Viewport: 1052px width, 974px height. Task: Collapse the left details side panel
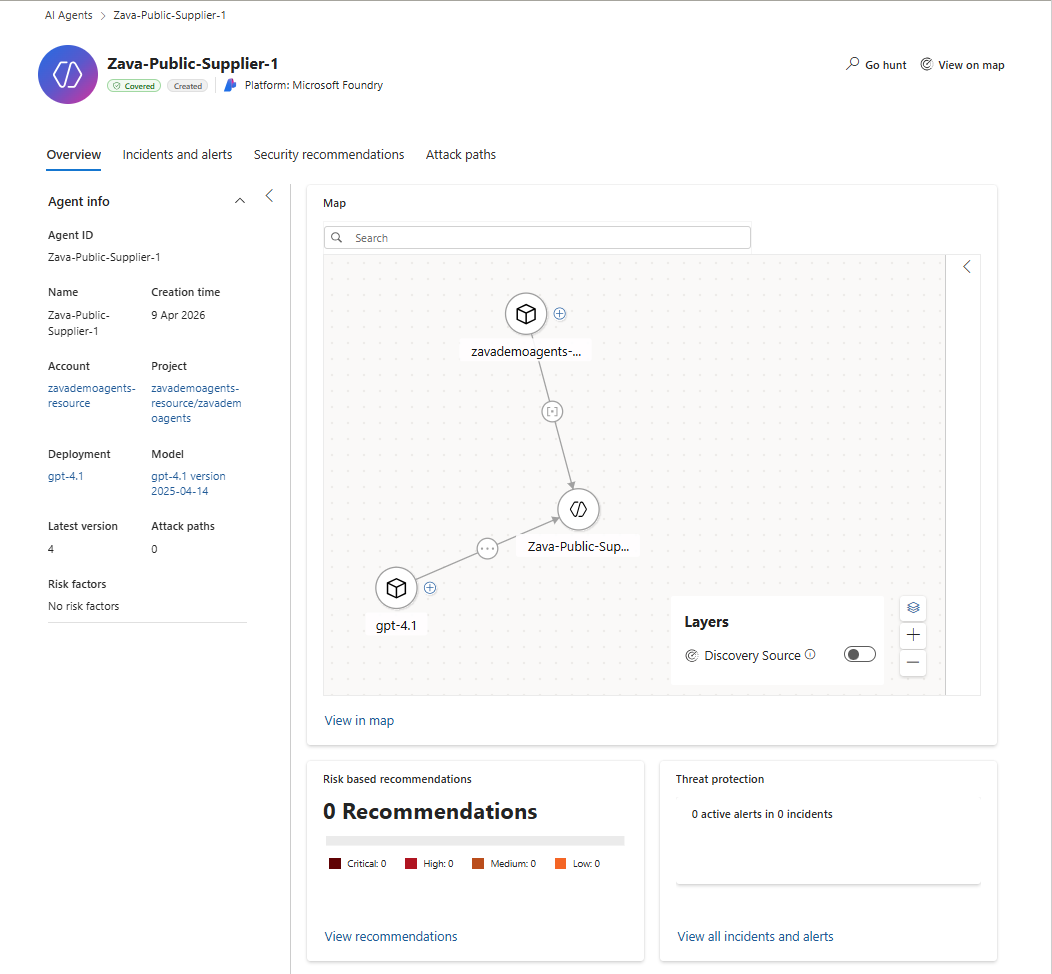pyautogui.click(x=269, y=196)
